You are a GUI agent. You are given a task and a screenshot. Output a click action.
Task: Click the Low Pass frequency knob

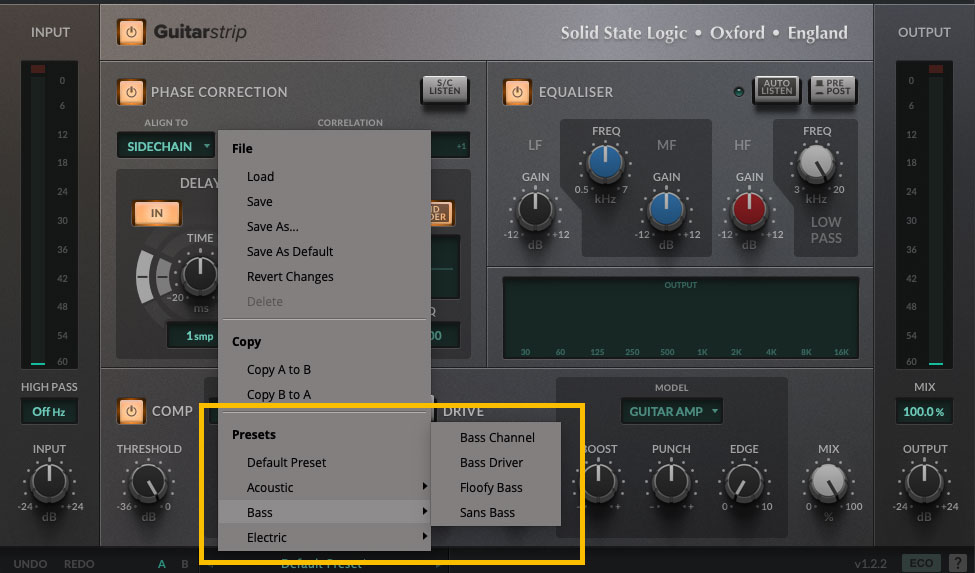coord(816,163)
